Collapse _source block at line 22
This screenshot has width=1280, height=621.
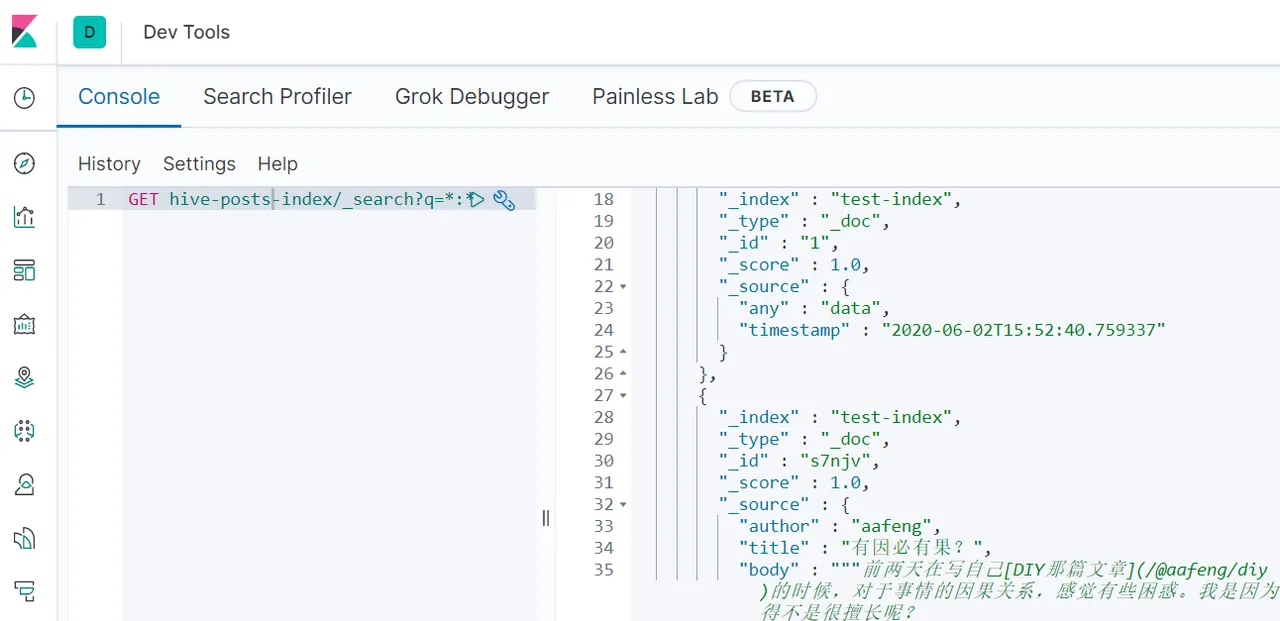tap(624, 287)
